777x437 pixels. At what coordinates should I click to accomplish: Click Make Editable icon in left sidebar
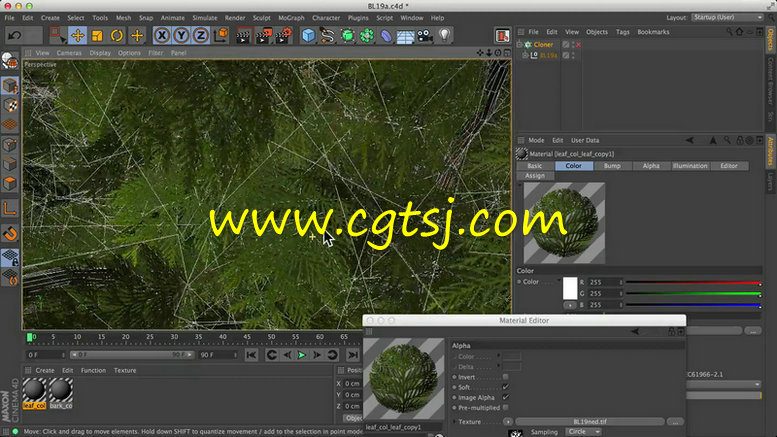click(x=9, y=61)
